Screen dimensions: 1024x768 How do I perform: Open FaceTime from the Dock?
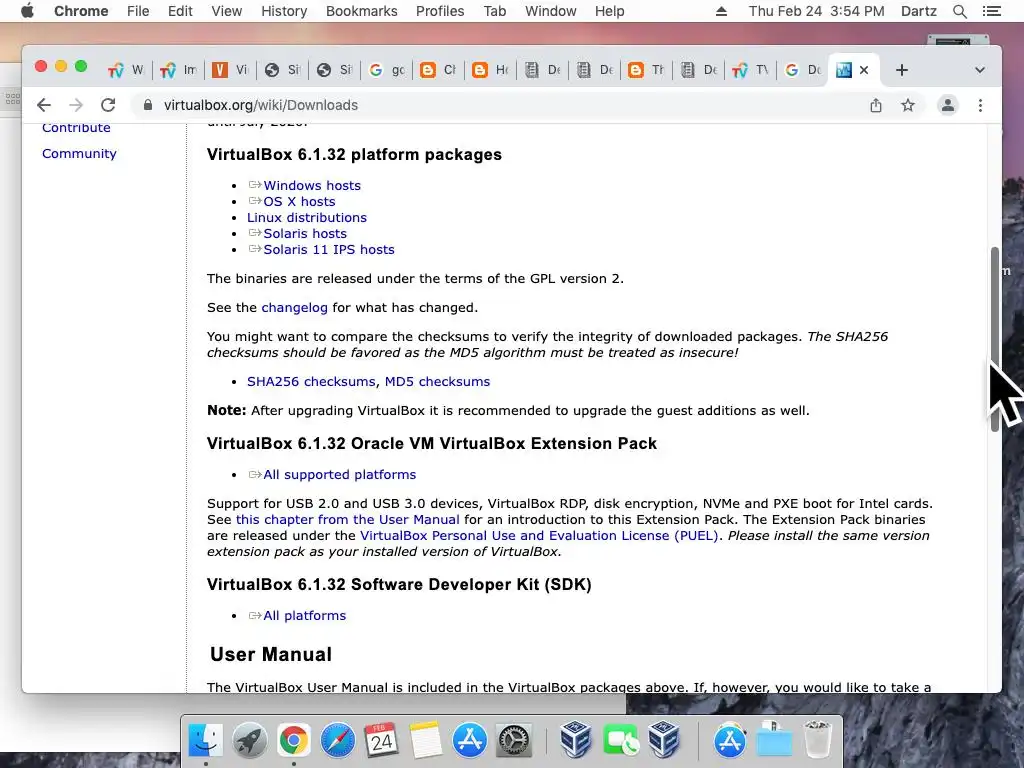click(620, 741)
